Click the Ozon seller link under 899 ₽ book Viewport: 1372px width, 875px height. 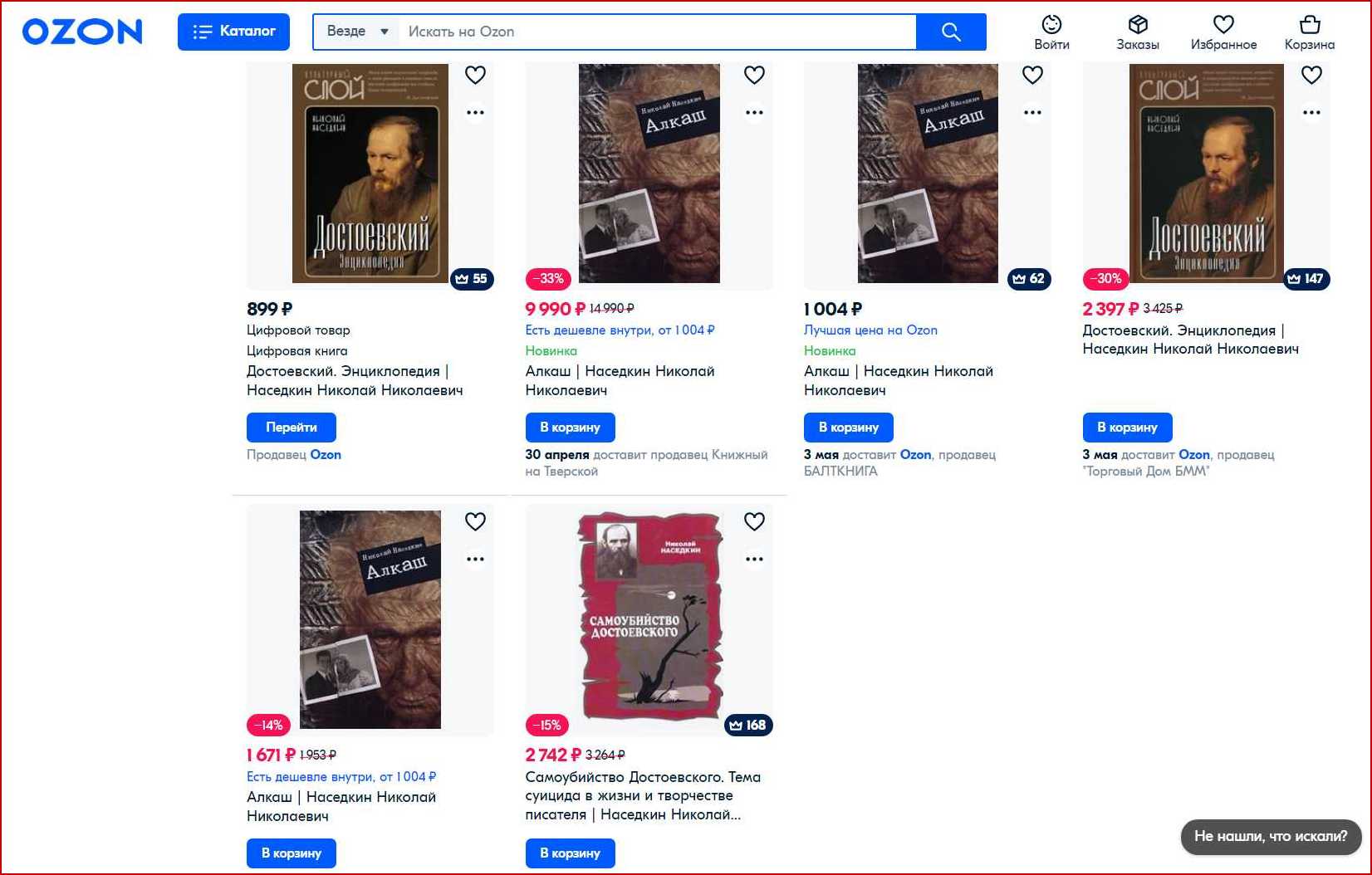coord(326,455)
